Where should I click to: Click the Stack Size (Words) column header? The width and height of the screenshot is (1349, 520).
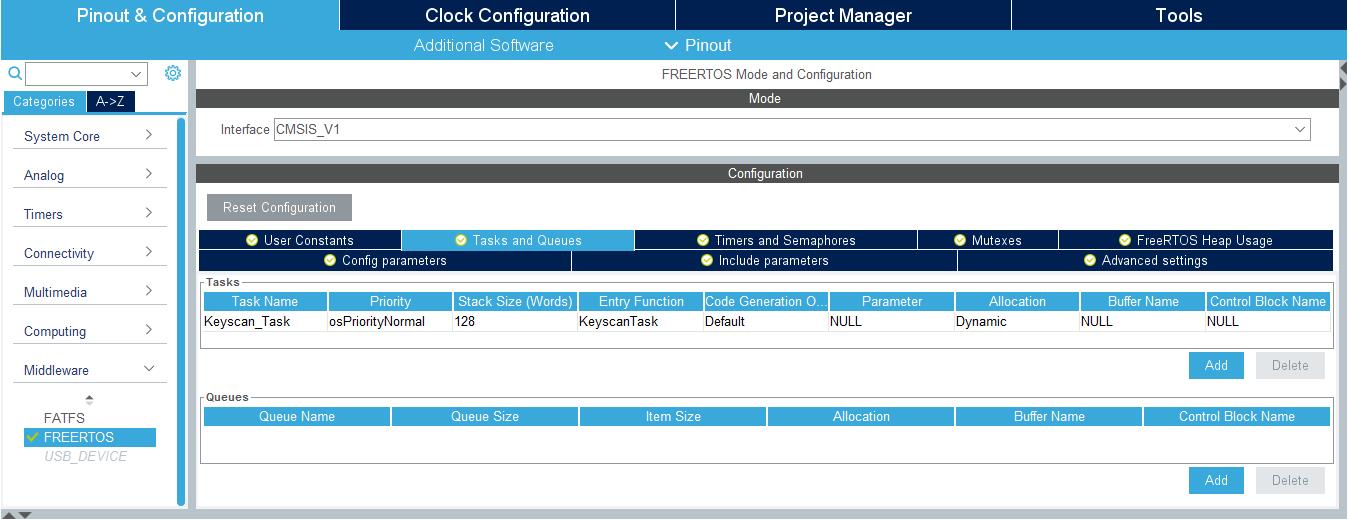click(515, 301)
